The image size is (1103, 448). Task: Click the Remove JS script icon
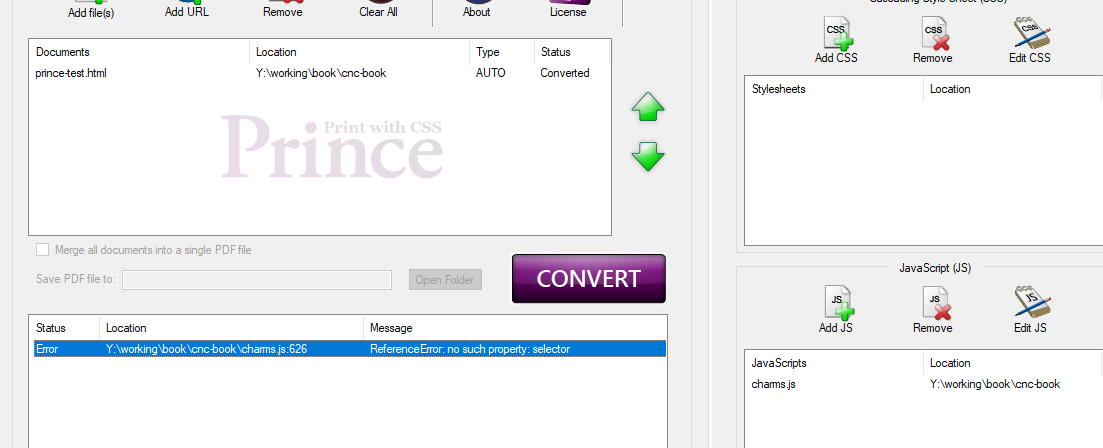pyautogui.click(x=932, y=307)
